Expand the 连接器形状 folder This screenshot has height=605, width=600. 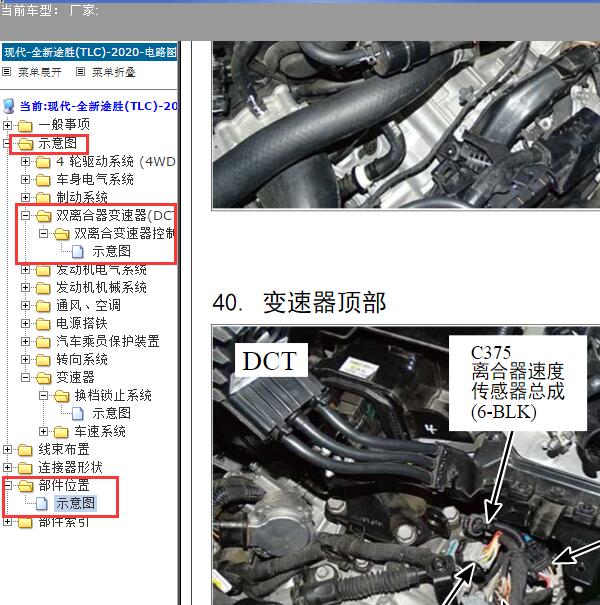(x=7, y=468)
